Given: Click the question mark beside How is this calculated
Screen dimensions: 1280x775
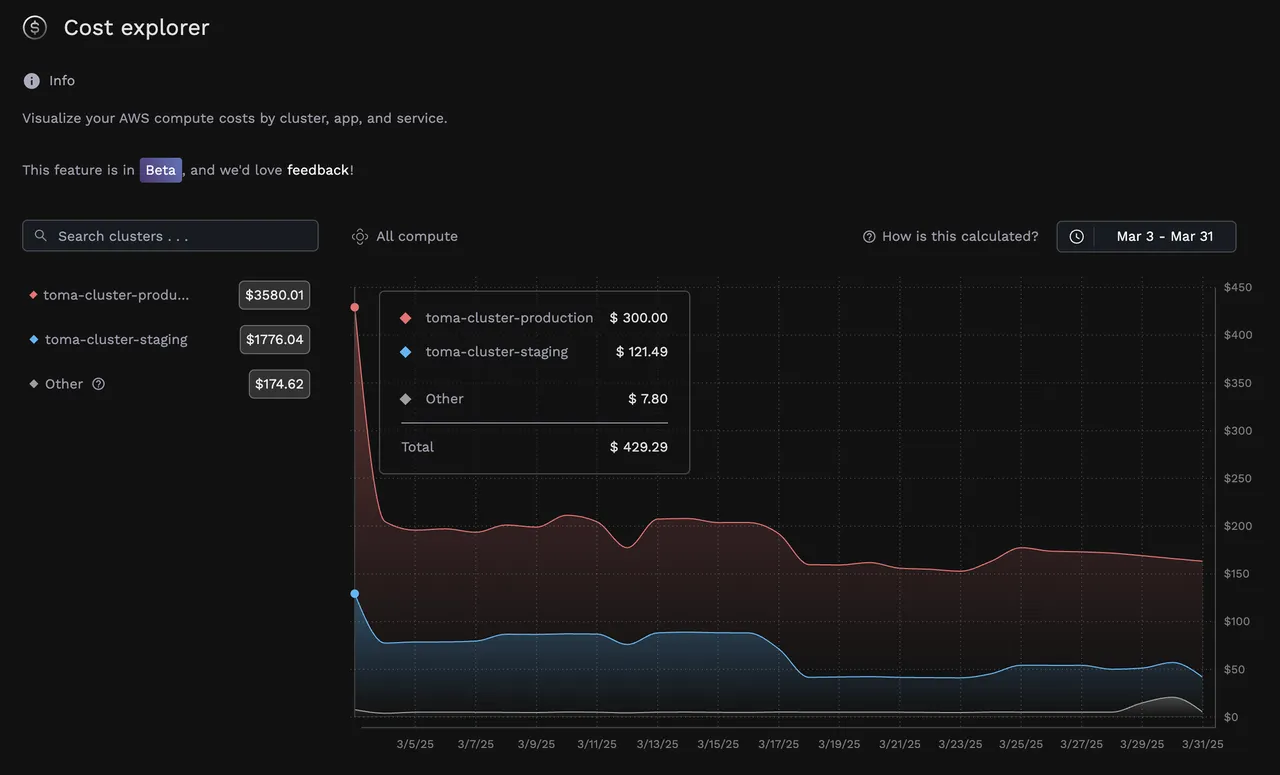Looking at the screenshot, I should [x=869, y=237].
